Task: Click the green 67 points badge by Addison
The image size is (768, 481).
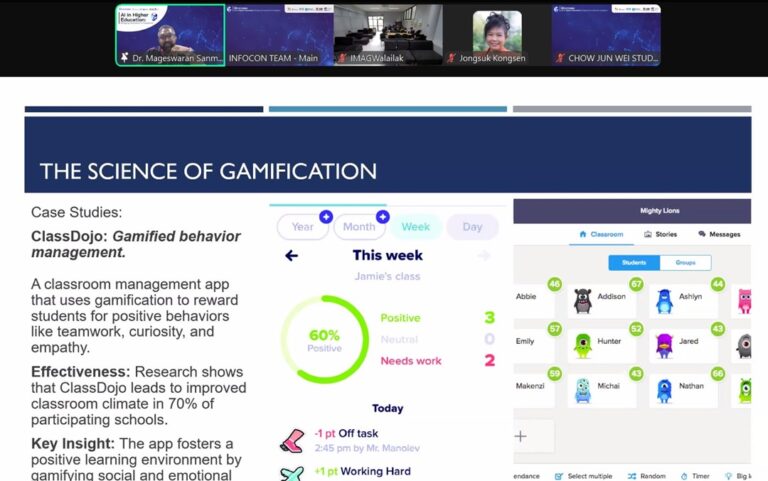Action: (636, 284)
